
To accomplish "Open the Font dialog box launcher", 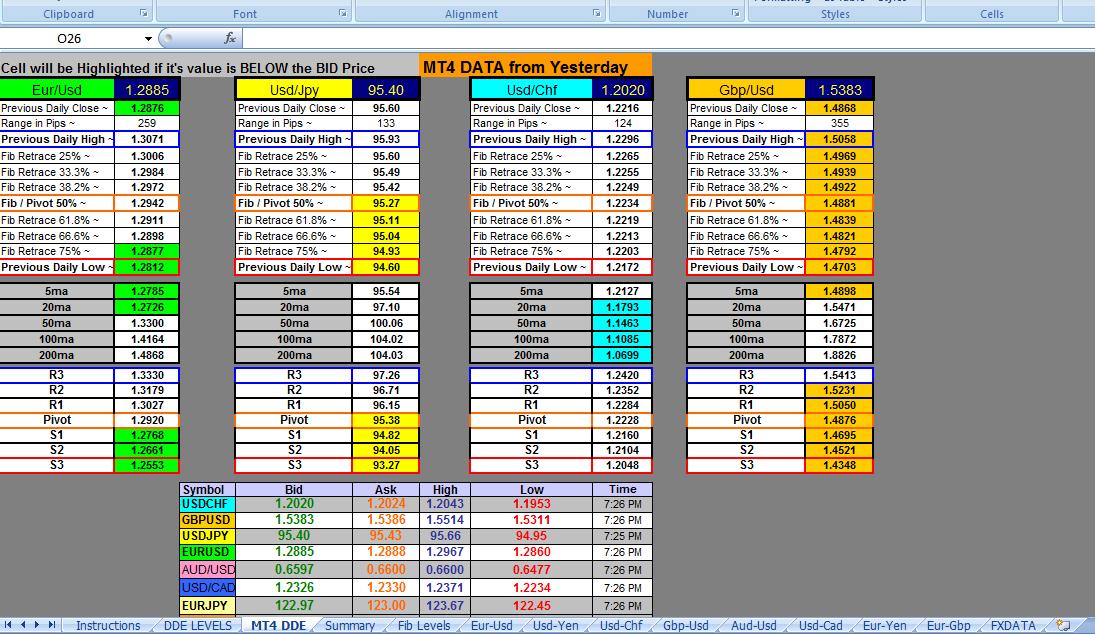I will (x=341, y=12).
